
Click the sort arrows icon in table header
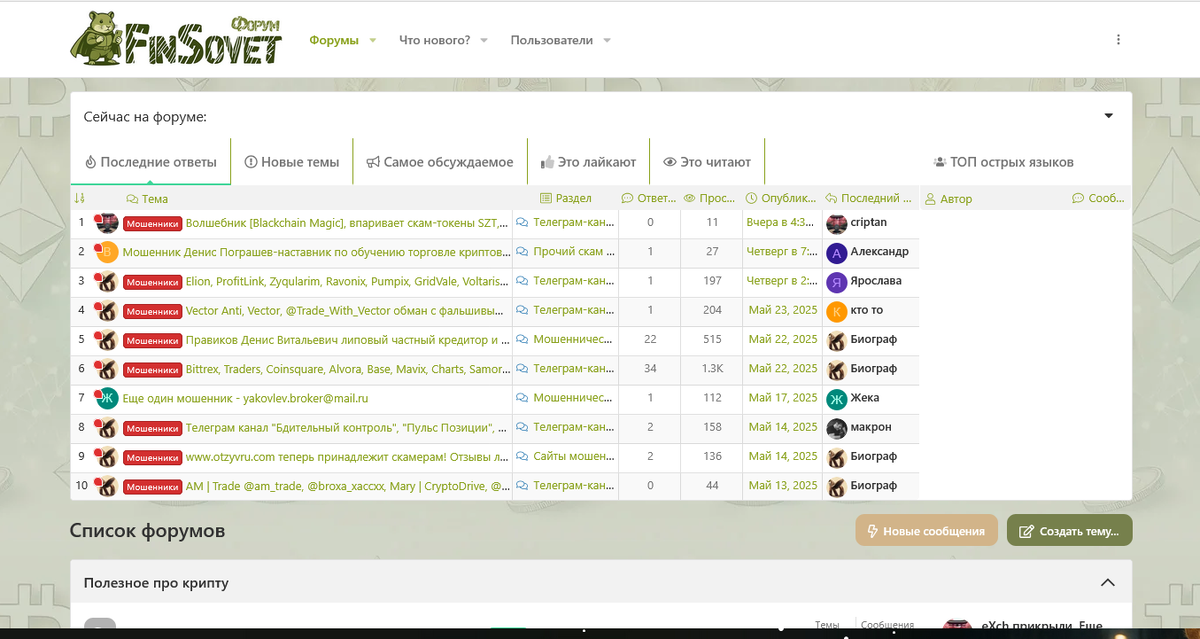click(x=80, y=198)
